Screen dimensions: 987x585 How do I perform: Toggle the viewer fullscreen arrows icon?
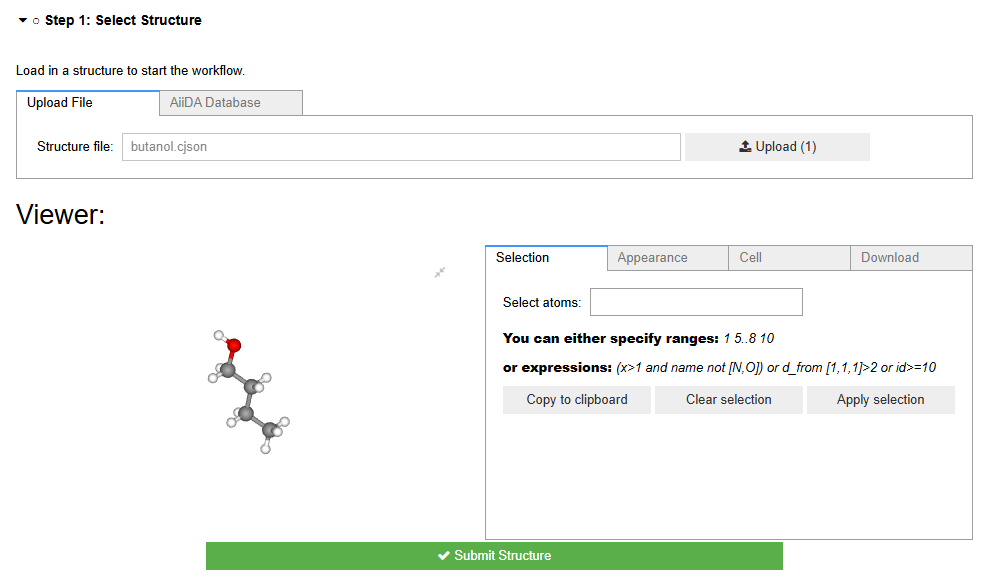(439, 272)
